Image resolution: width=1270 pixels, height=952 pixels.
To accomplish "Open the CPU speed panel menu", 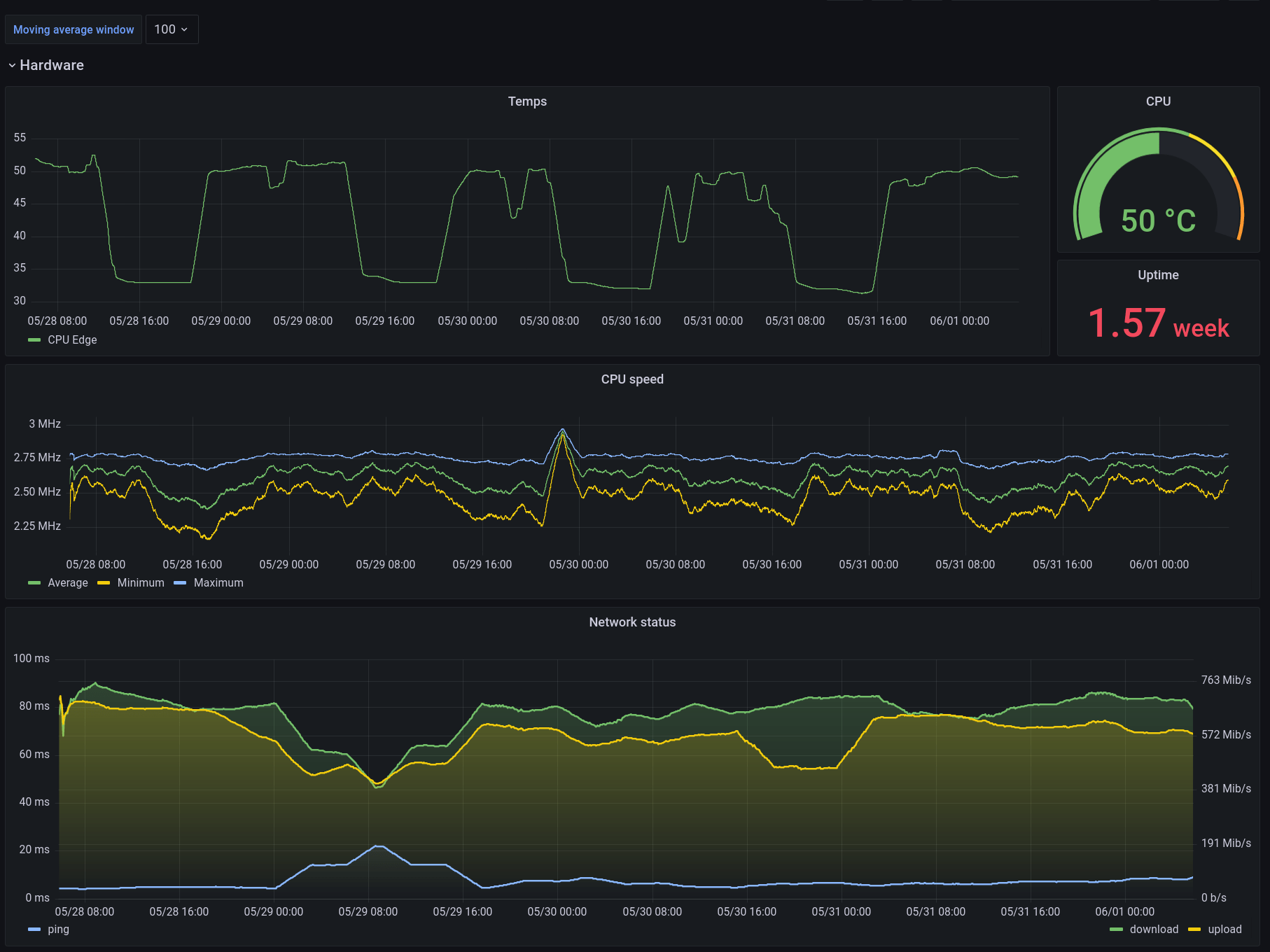I will point(633,379).
